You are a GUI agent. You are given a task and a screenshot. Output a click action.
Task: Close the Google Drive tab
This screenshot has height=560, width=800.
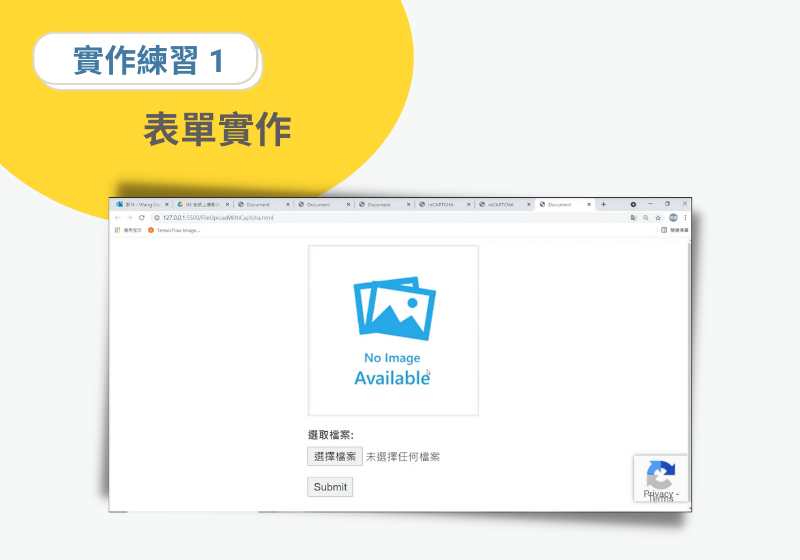[x=228, y=205]
